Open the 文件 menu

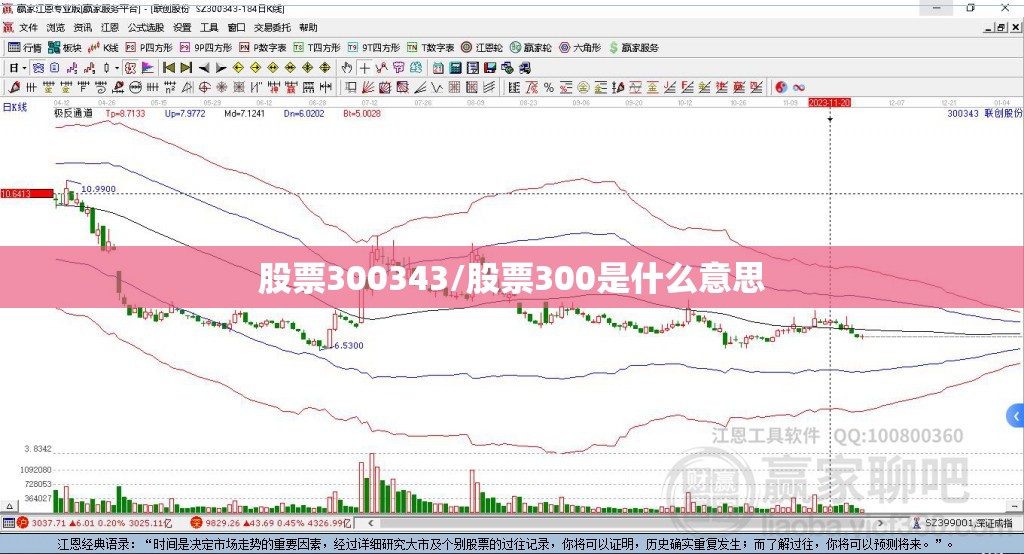(x=28, y=27)
